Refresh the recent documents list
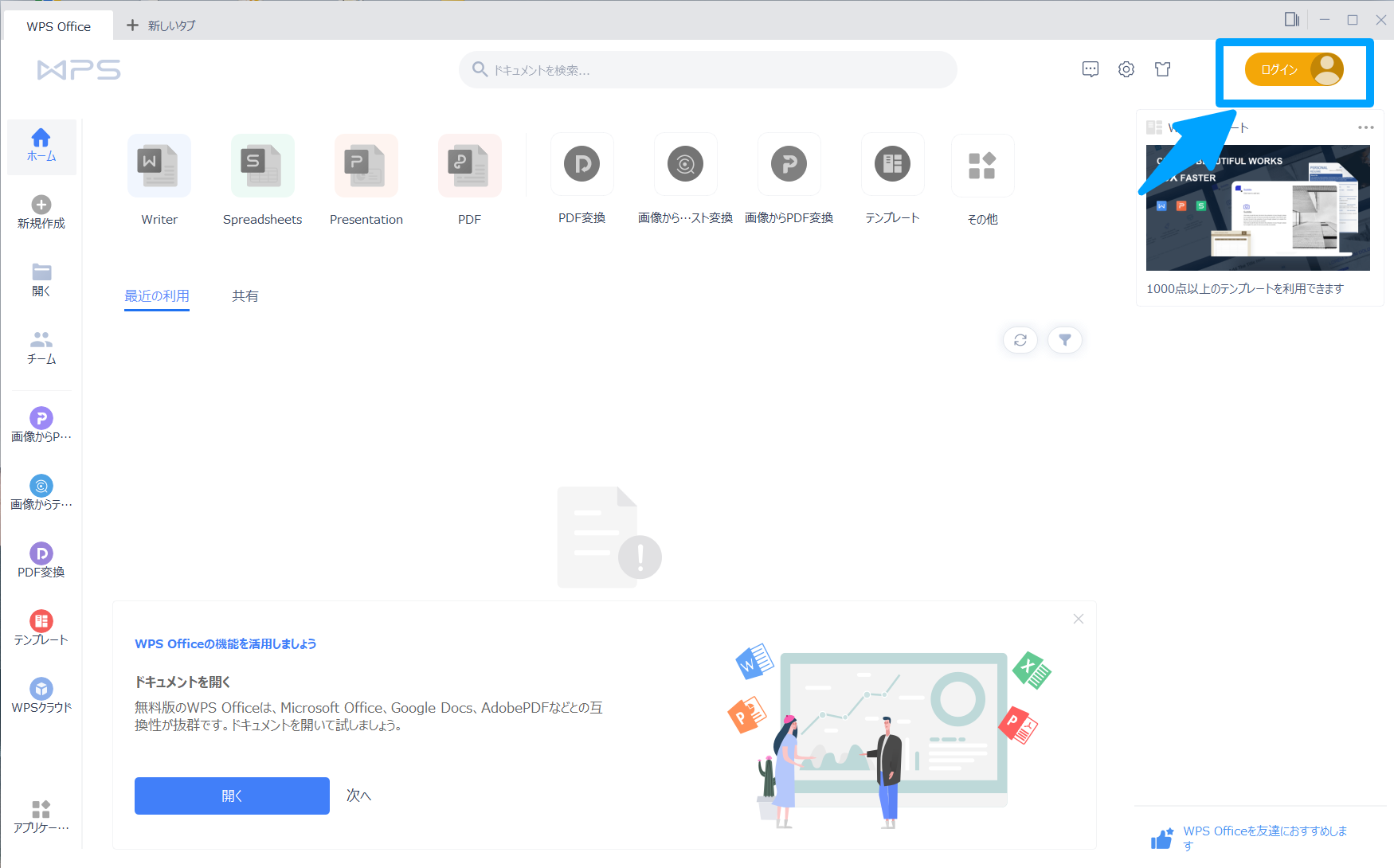Image resolution: width=1394 pixels, height=868 pixels. click(1020, 339)
